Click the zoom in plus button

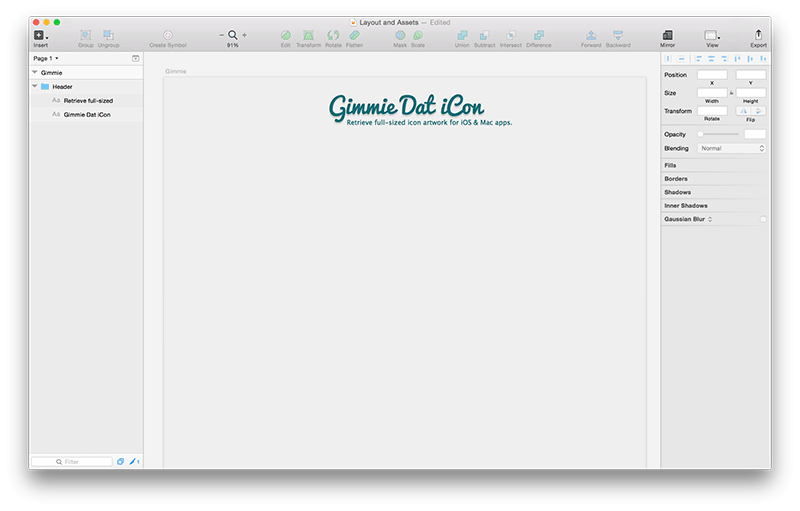click(244, 35)
